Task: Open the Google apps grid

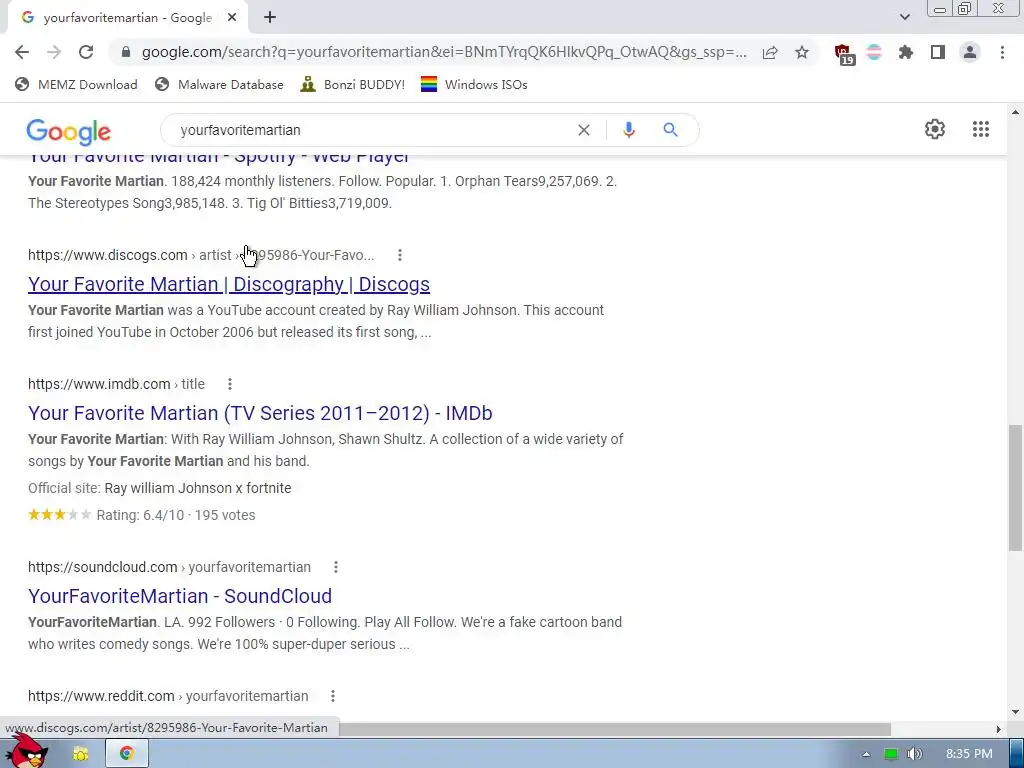Action: coord(980,129)
